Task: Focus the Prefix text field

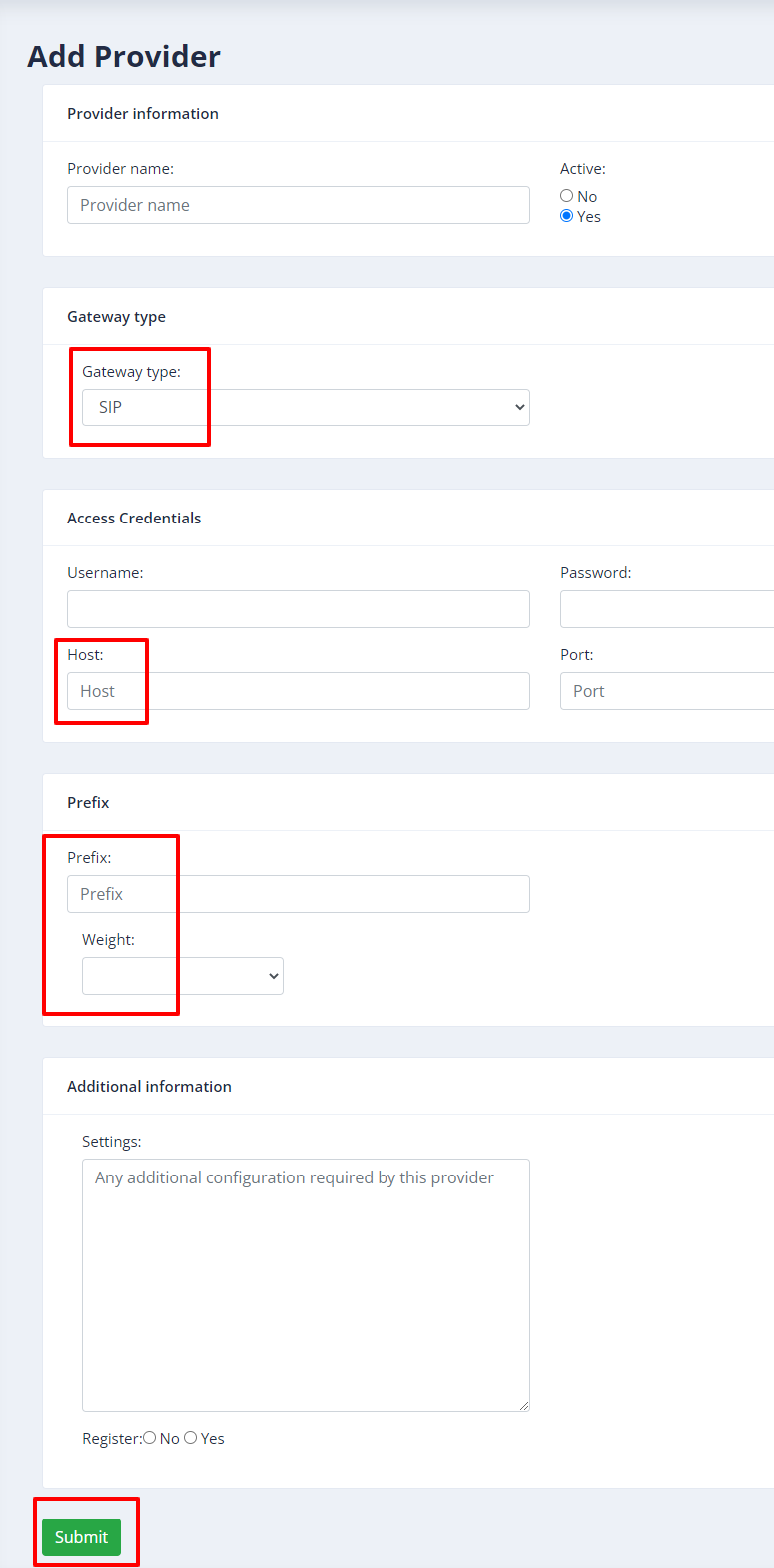Action: coord(298,894)
